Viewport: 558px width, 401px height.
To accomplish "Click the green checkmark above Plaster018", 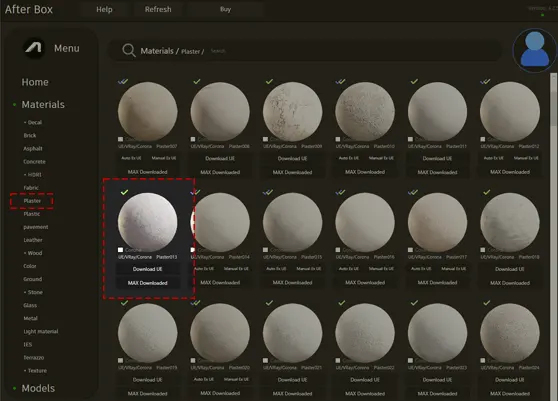I will 486,192.
